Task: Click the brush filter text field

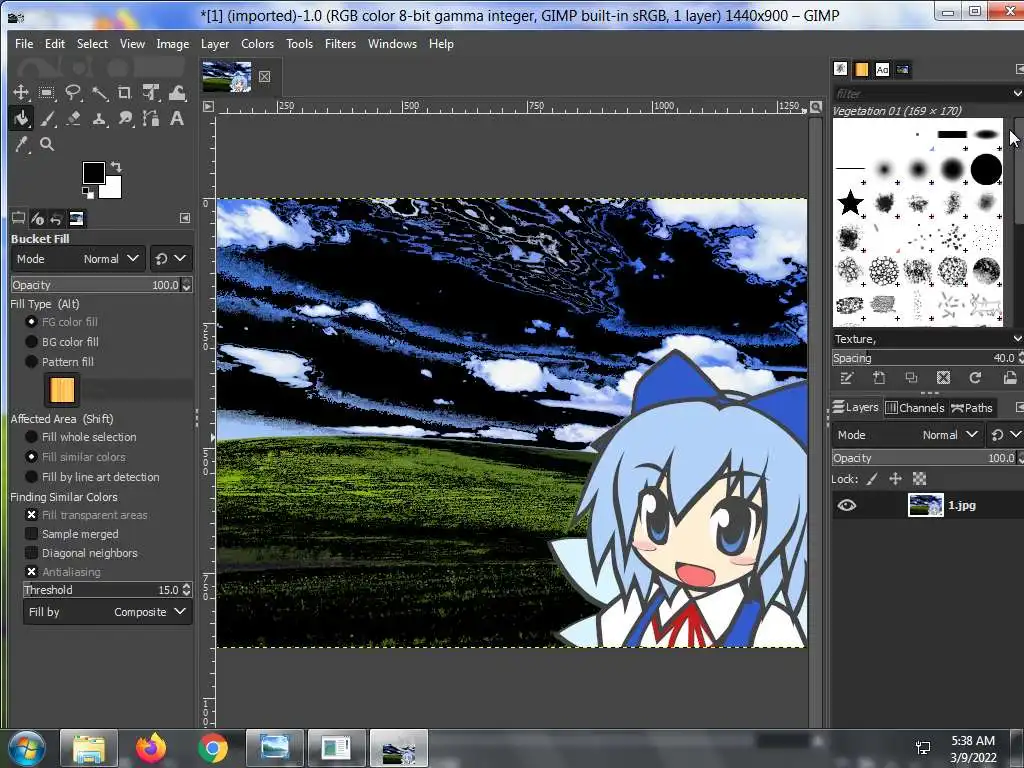Action: click(921, 93)
